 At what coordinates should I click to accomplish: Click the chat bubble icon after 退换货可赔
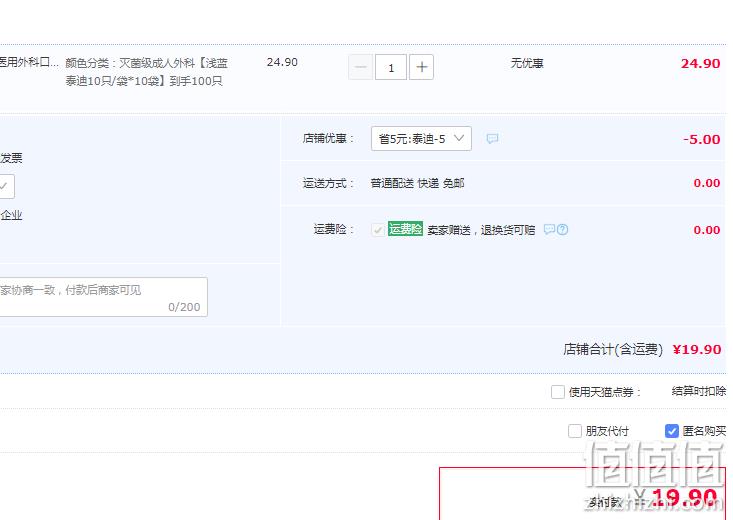(549, 229)
